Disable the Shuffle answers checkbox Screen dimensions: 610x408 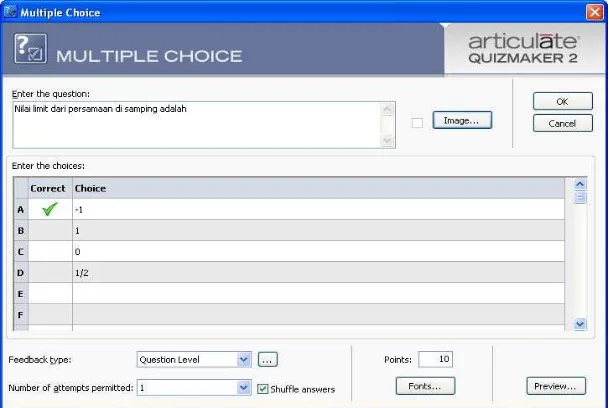coord(263,389)
